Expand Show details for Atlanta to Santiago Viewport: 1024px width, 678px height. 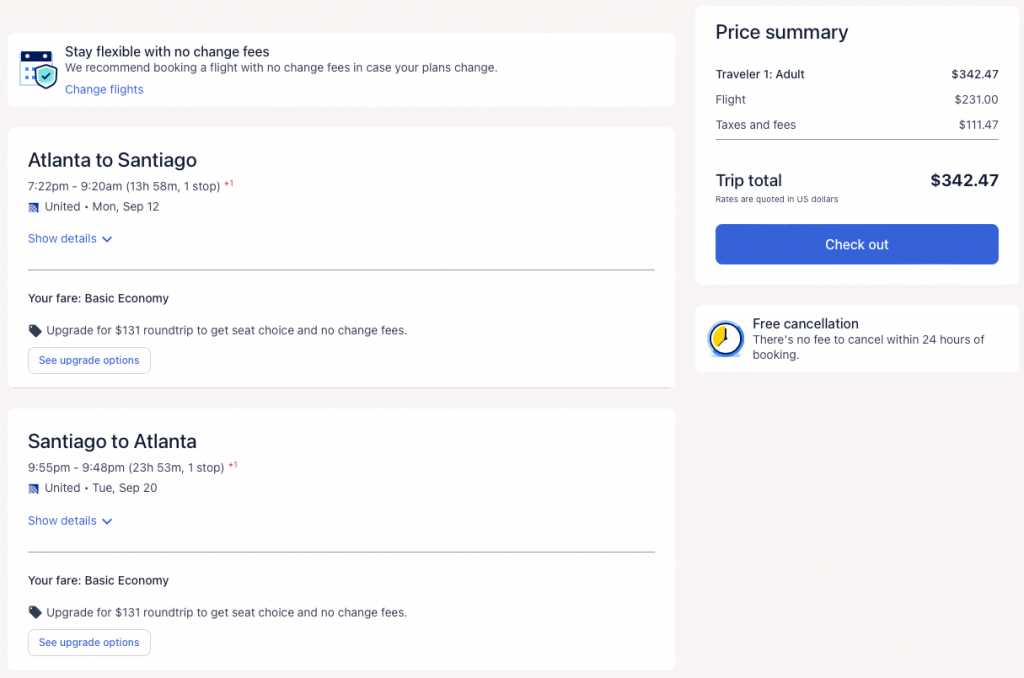70,239
